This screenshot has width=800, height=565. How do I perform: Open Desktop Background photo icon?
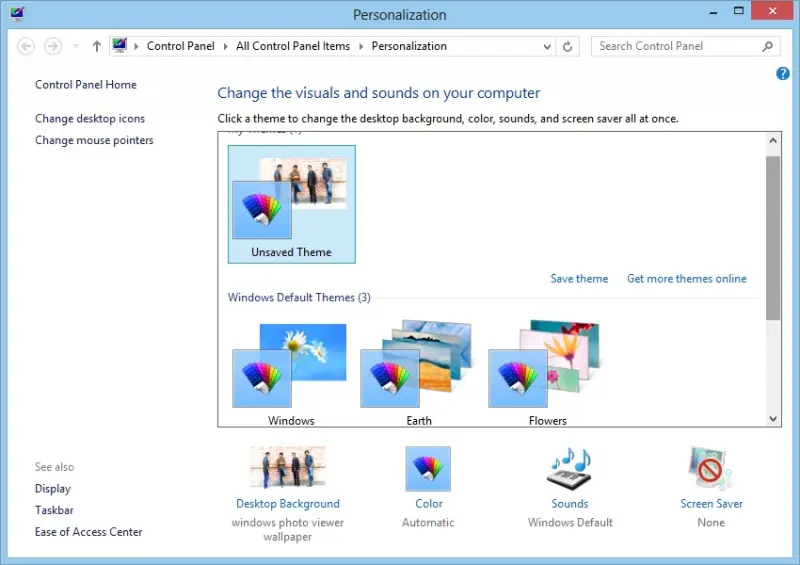tap(288, 467)
